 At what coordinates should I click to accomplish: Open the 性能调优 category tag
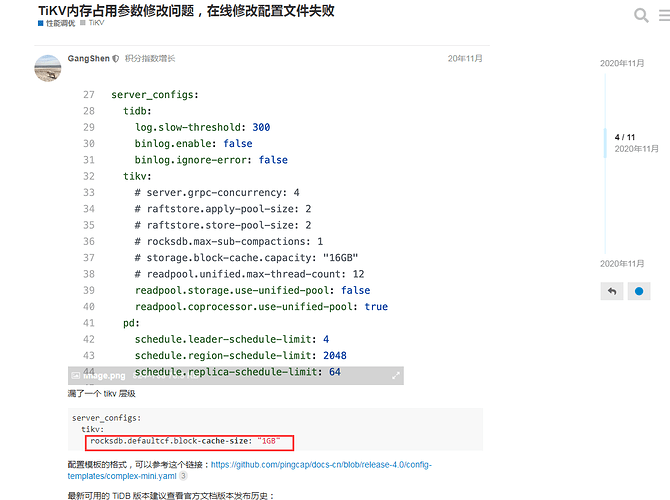pyautogui.click(x=57, y=23)
